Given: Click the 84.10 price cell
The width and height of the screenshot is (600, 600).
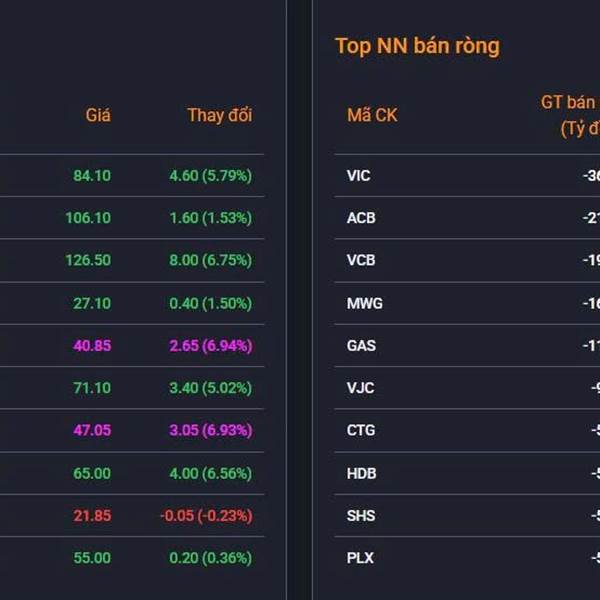Looking at the screenshot, I should pyautogui.click(x=92, y=176).
